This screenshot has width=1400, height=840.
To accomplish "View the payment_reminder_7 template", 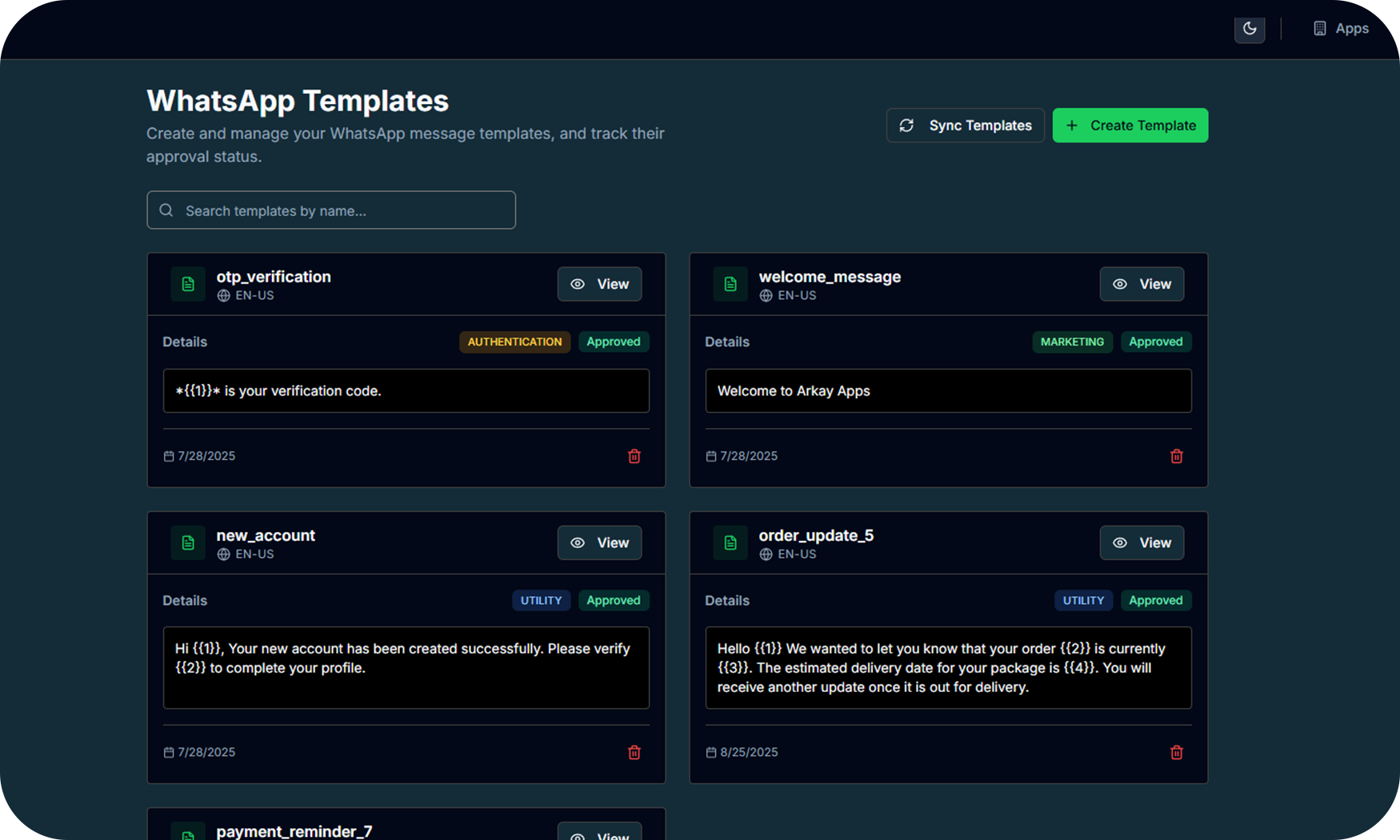I will click(x=599, y=833).
